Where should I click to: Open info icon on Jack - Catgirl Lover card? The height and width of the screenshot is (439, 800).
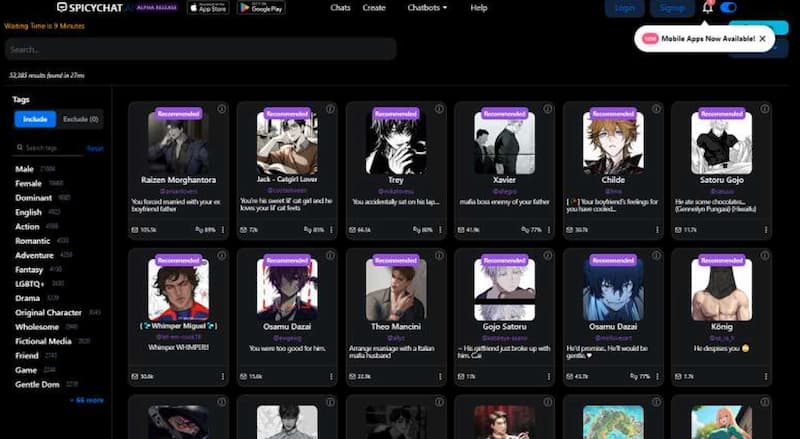330,109
